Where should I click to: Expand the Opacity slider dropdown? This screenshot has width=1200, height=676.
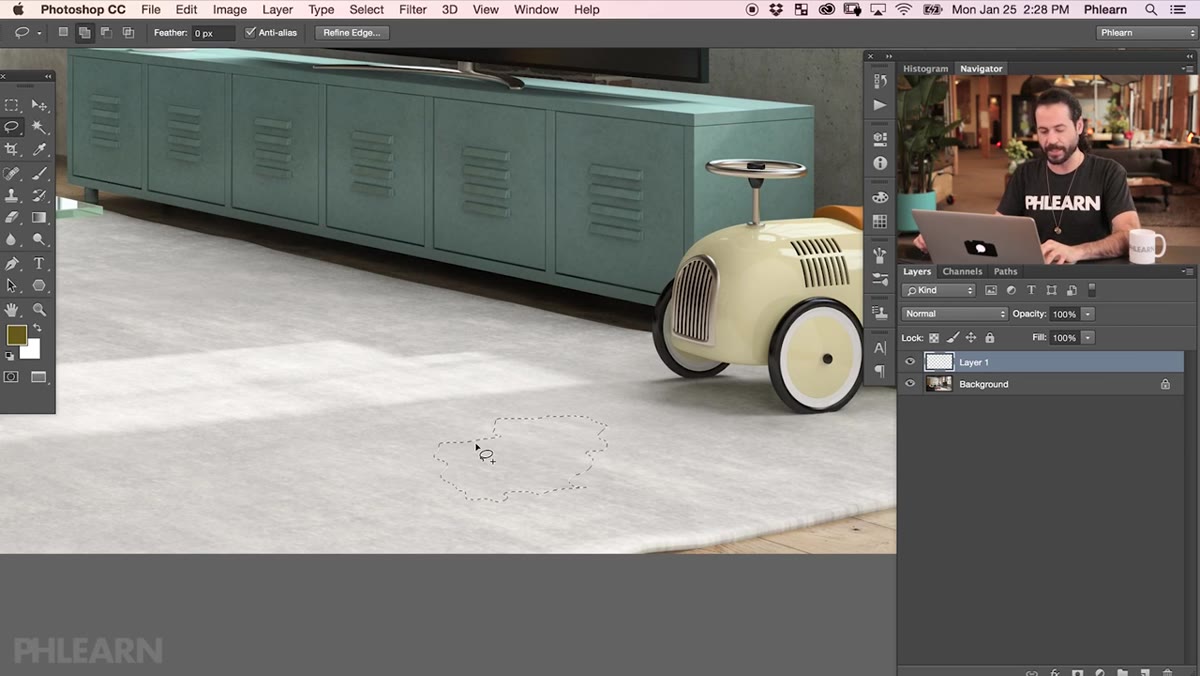[x=1088, y=314]
